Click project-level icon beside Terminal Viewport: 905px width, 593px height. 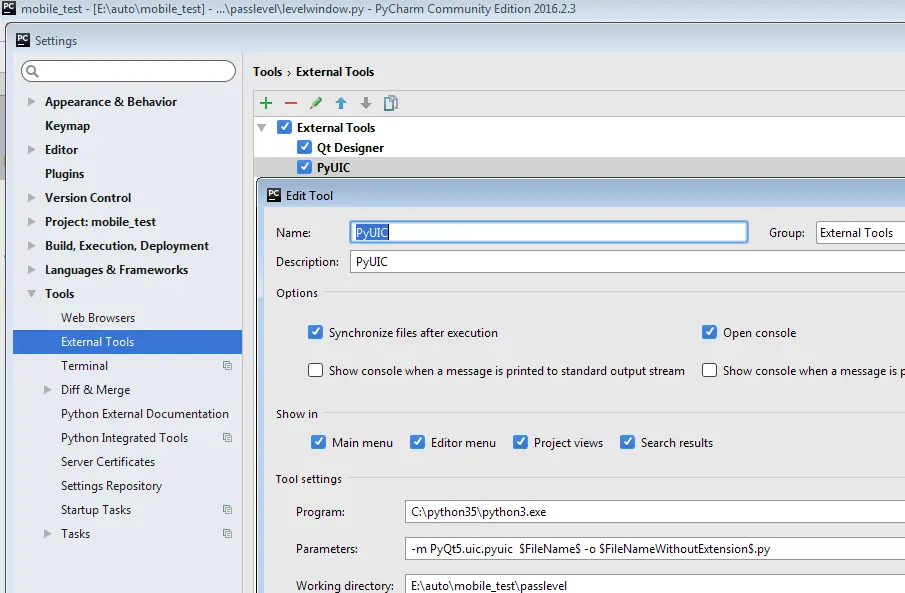[x=227, y=366]
